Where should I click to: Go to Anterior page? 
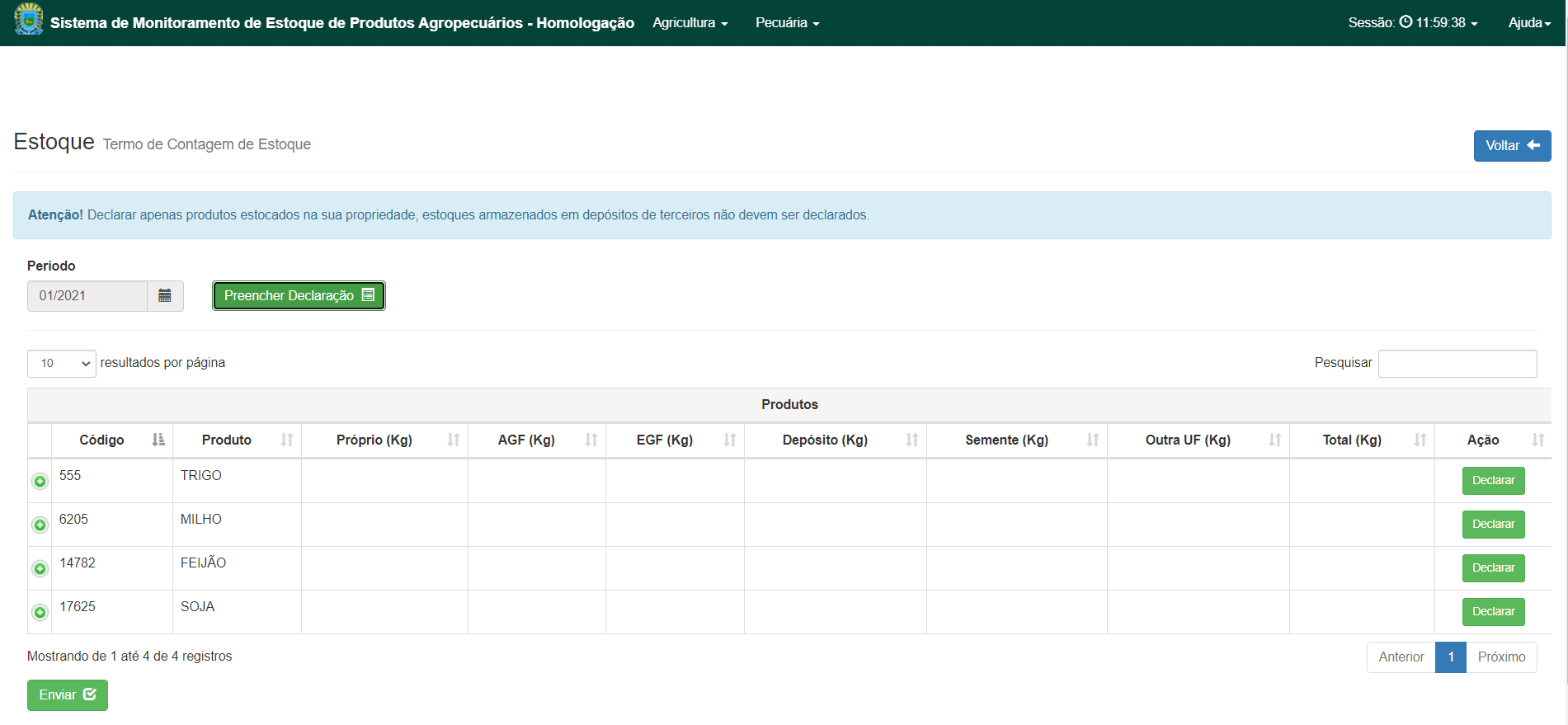point(1401,657)
